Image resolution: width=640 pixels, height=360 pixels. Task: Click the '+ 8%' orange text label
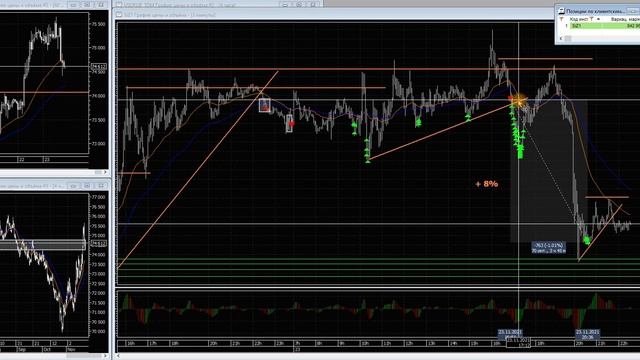487,184
